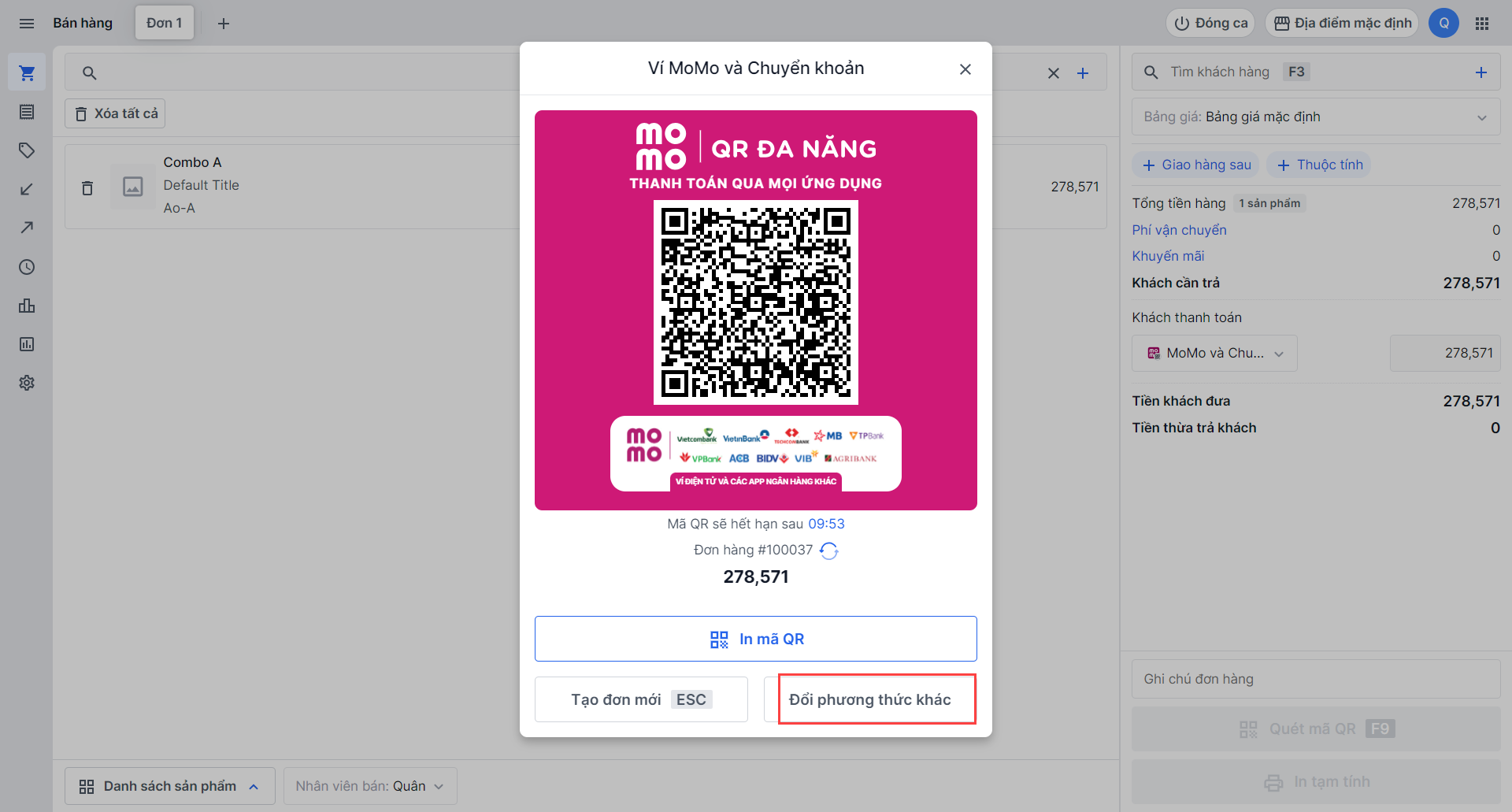The height and width of the screenshot is (812, 1512).
Task: Click the MoMo QR code image
Action: click(756, 302)
